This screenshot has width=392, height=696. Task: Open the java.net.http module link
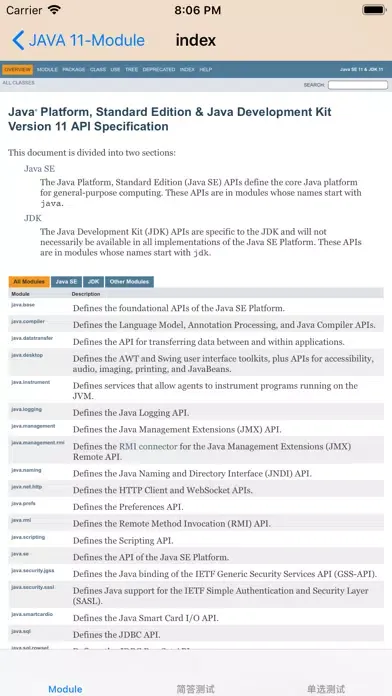pos(27,487)
